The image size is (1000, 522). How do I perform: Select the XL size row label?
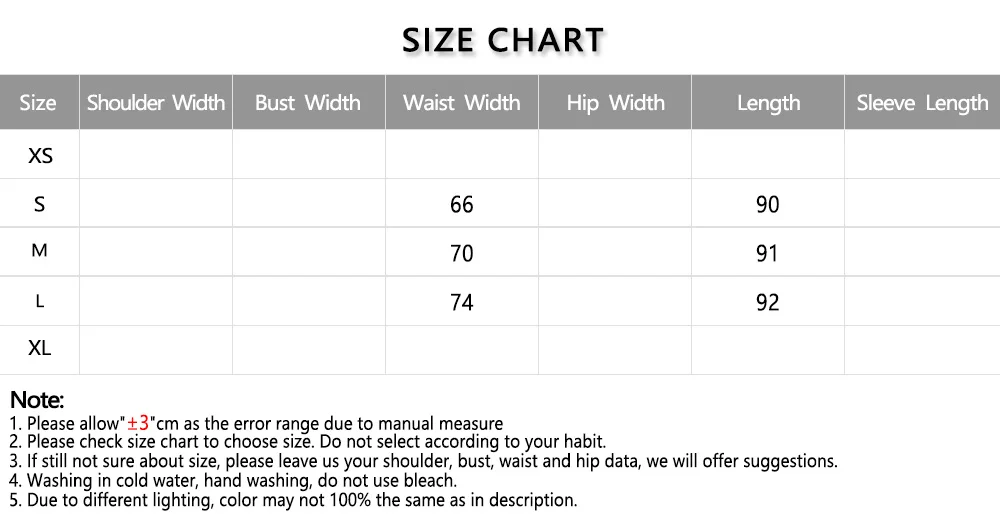pos(40,349)
